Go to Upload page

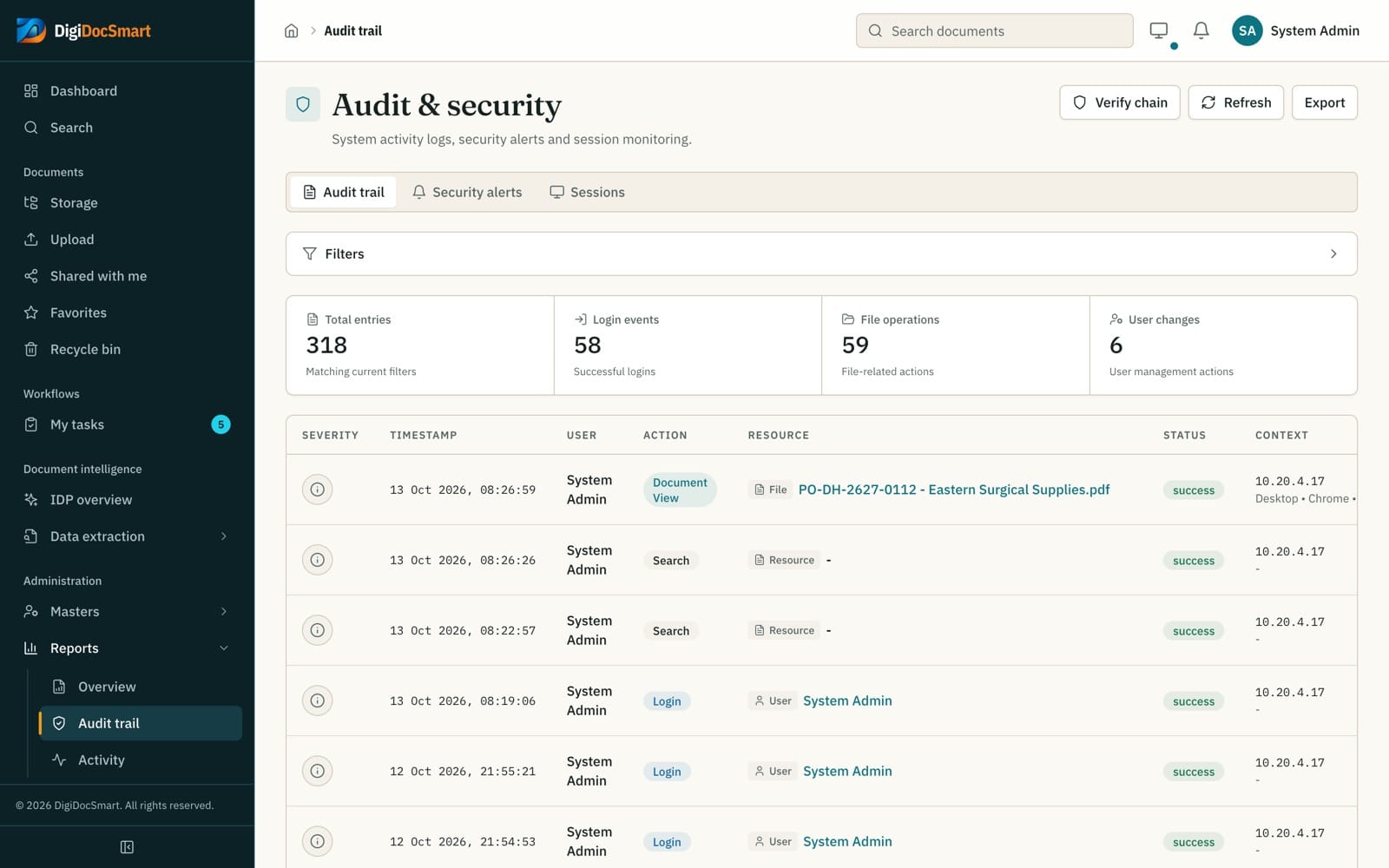pyautogui.click(x=127, y=240)
